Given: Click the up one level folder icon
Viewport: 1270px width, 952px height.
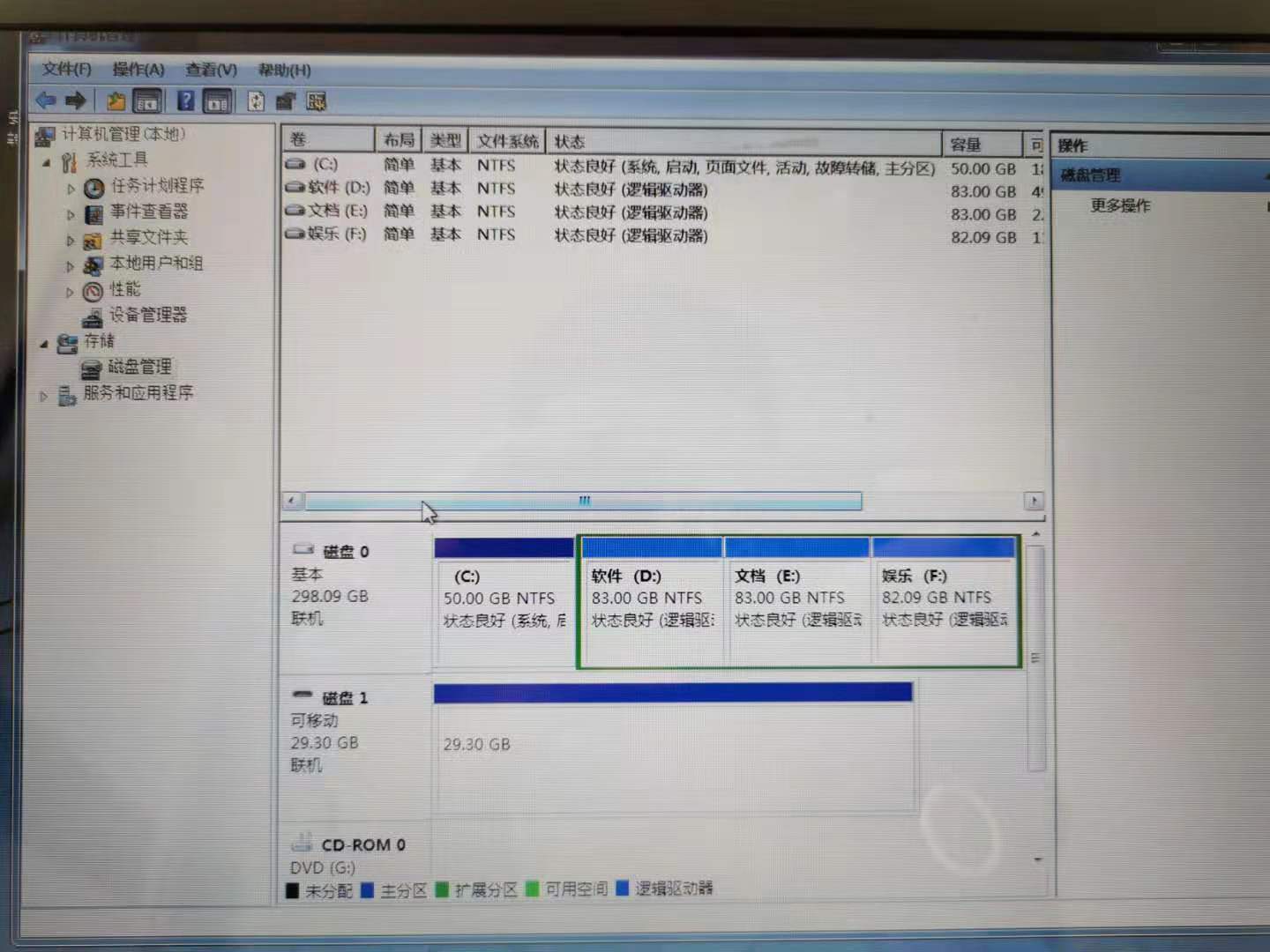Looking at the screenshot, I should pyautogui.click(x=116, y=101).
